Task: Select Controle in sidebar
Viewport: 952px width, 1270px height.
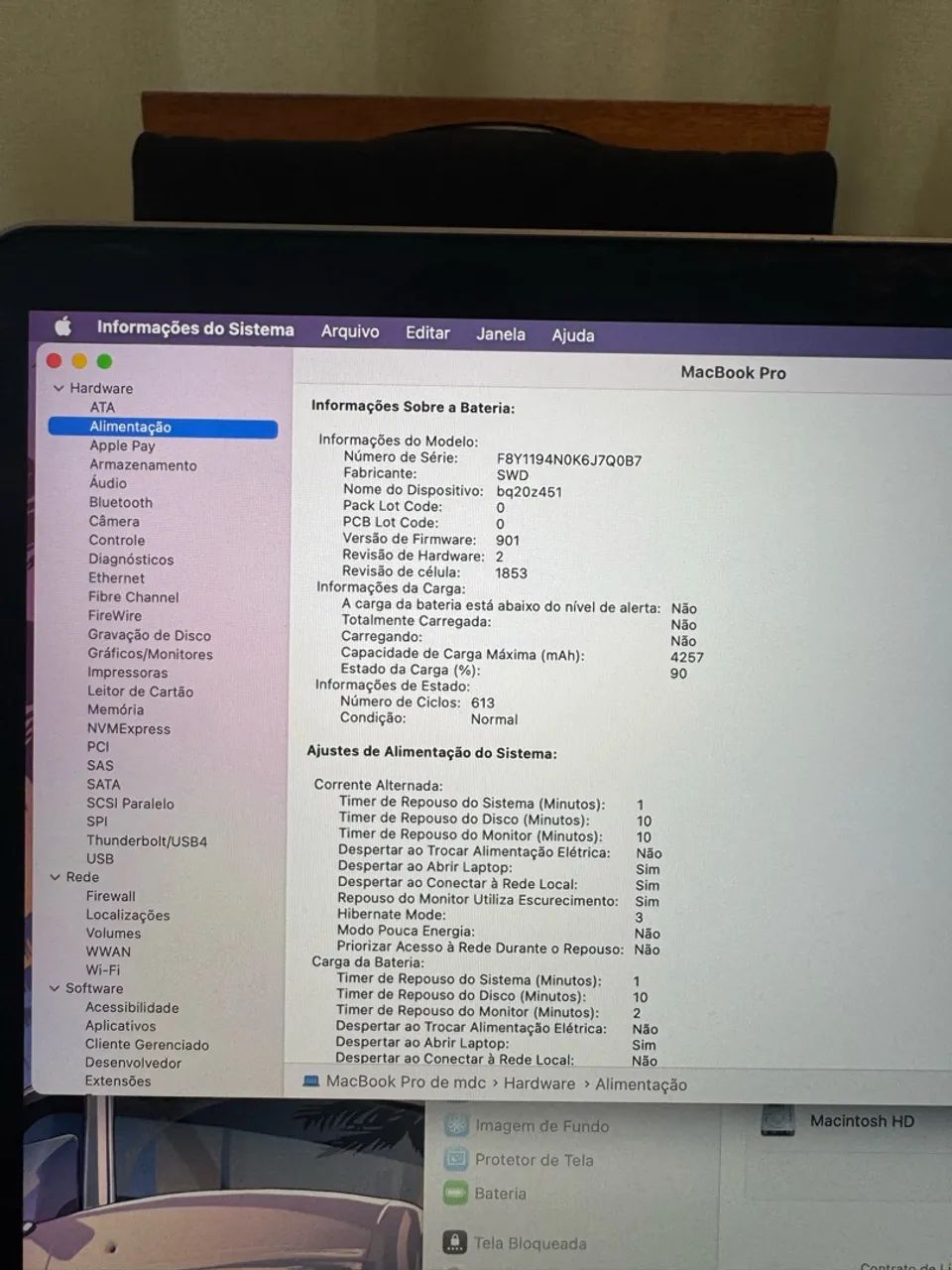Action: 117,540
